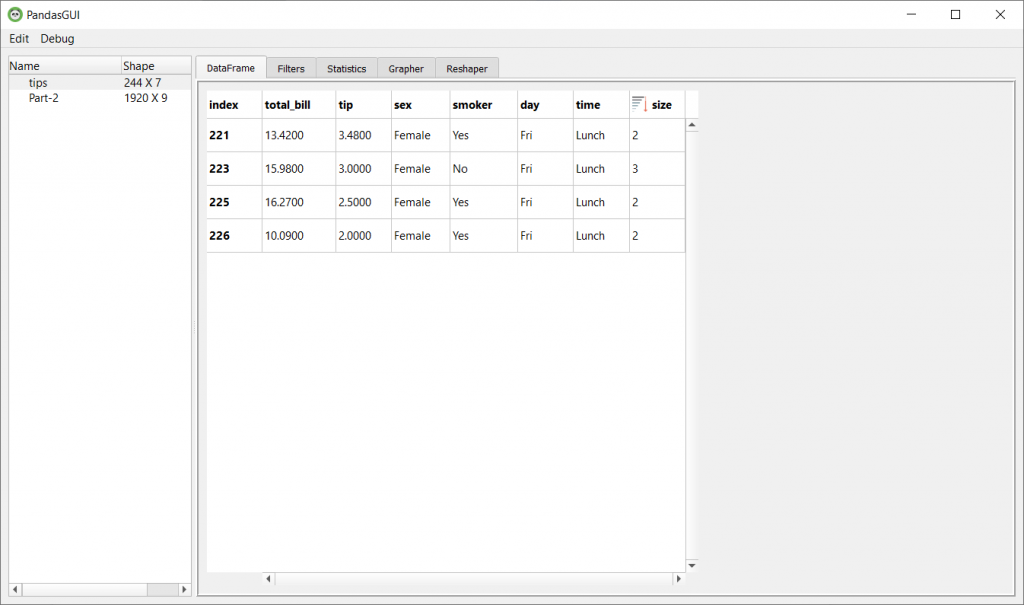Switch to the Statistics tab

[x=346, y=69]
